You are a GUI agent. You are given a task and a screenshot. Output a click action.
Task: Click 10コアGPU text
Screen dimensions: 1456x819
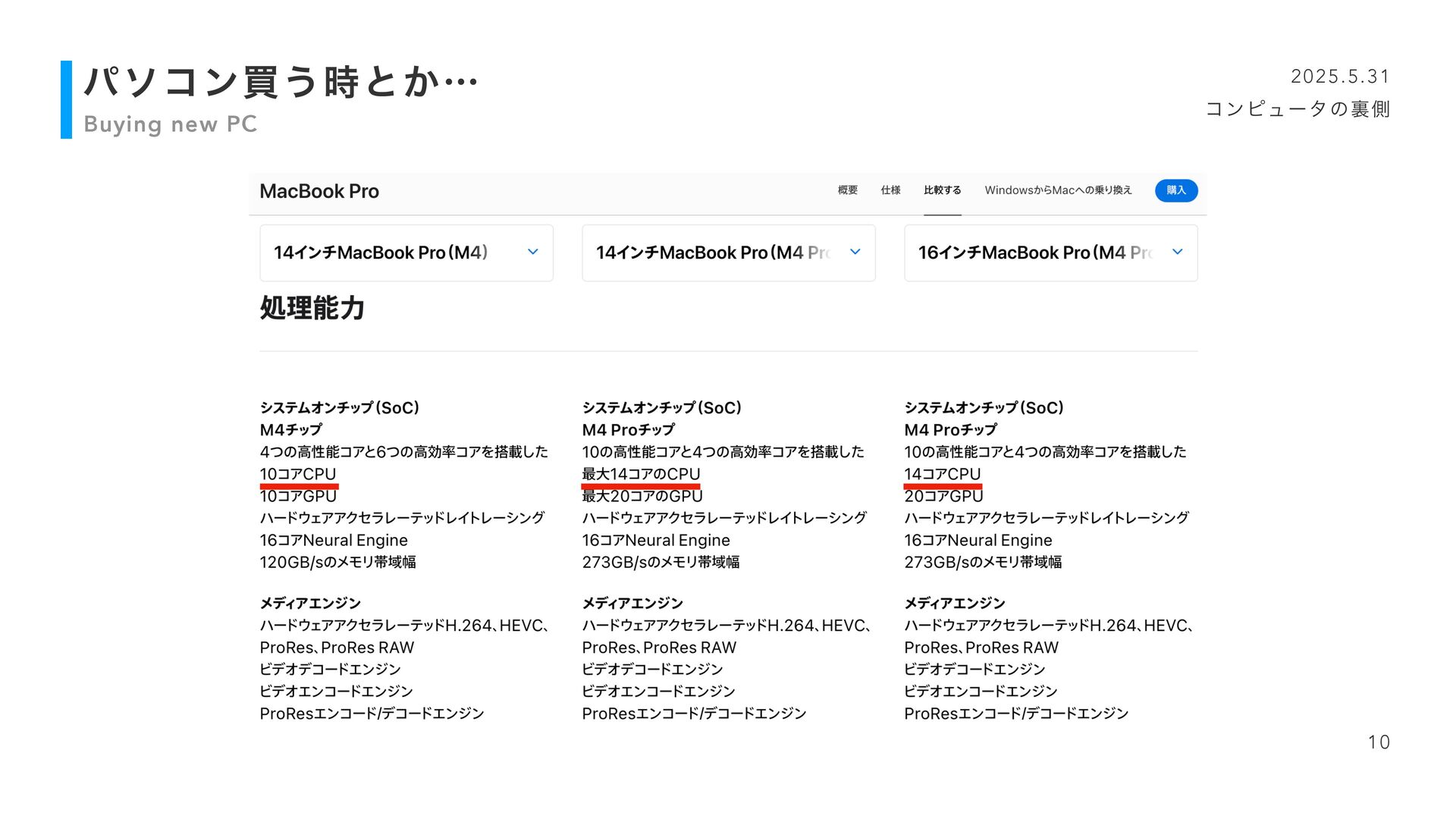tap(298, 496)
